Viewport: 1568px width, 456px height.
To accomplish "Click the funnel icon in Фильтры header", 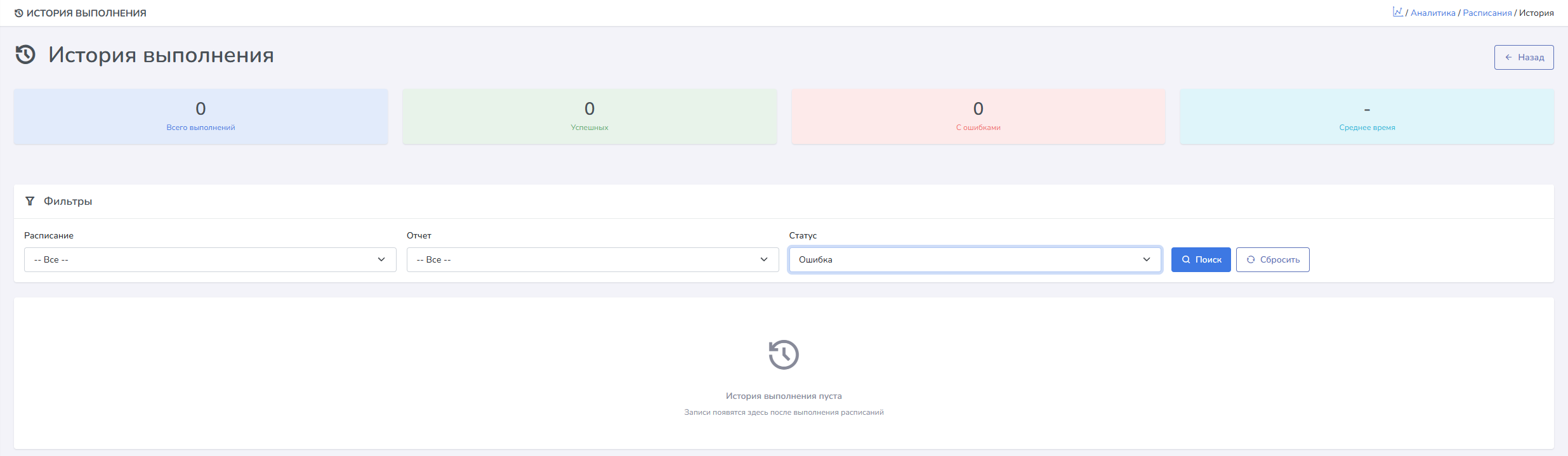I will click(30, 201).
